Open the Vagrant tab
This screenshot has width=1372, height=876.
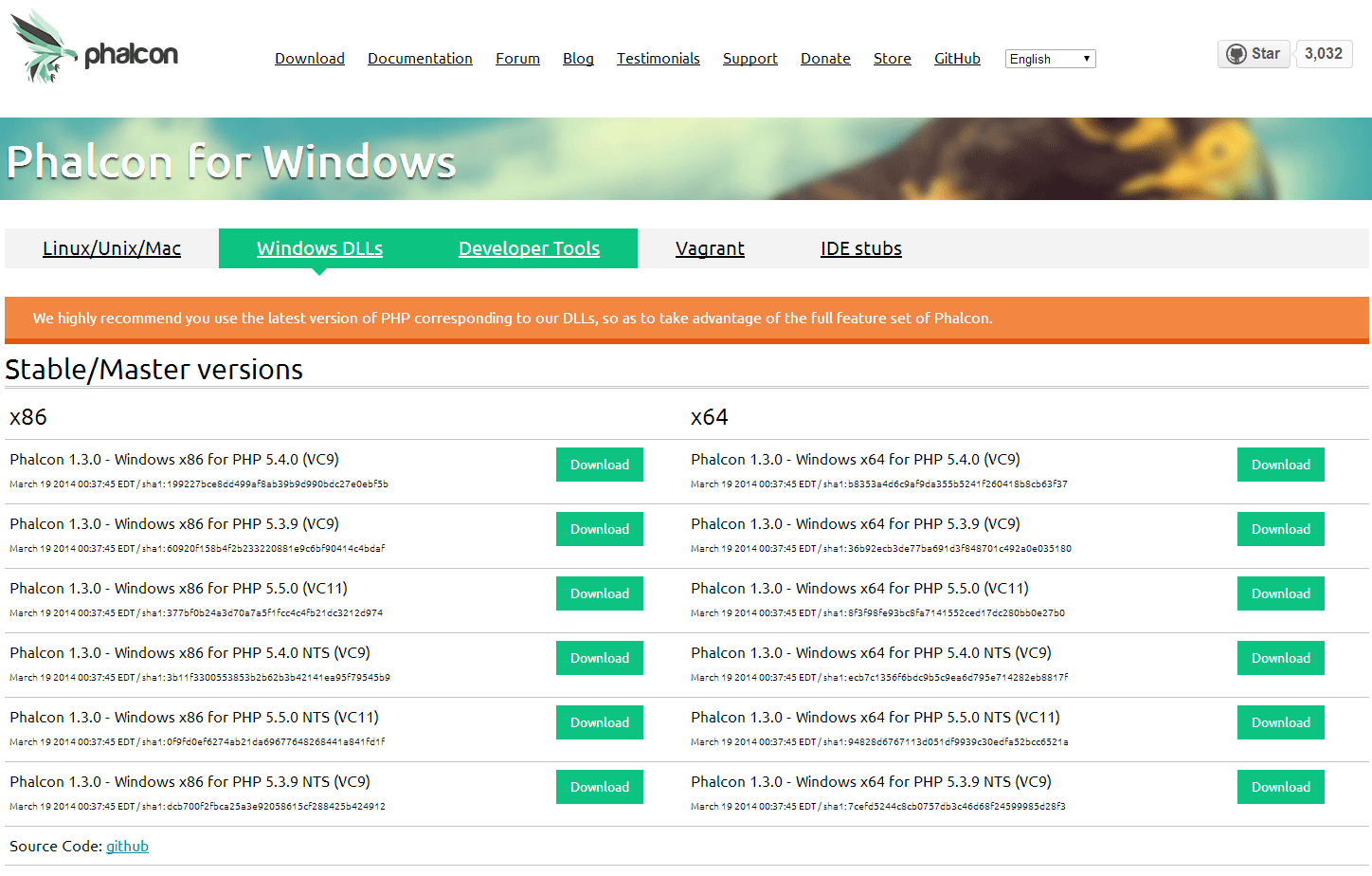pos(710,248)
